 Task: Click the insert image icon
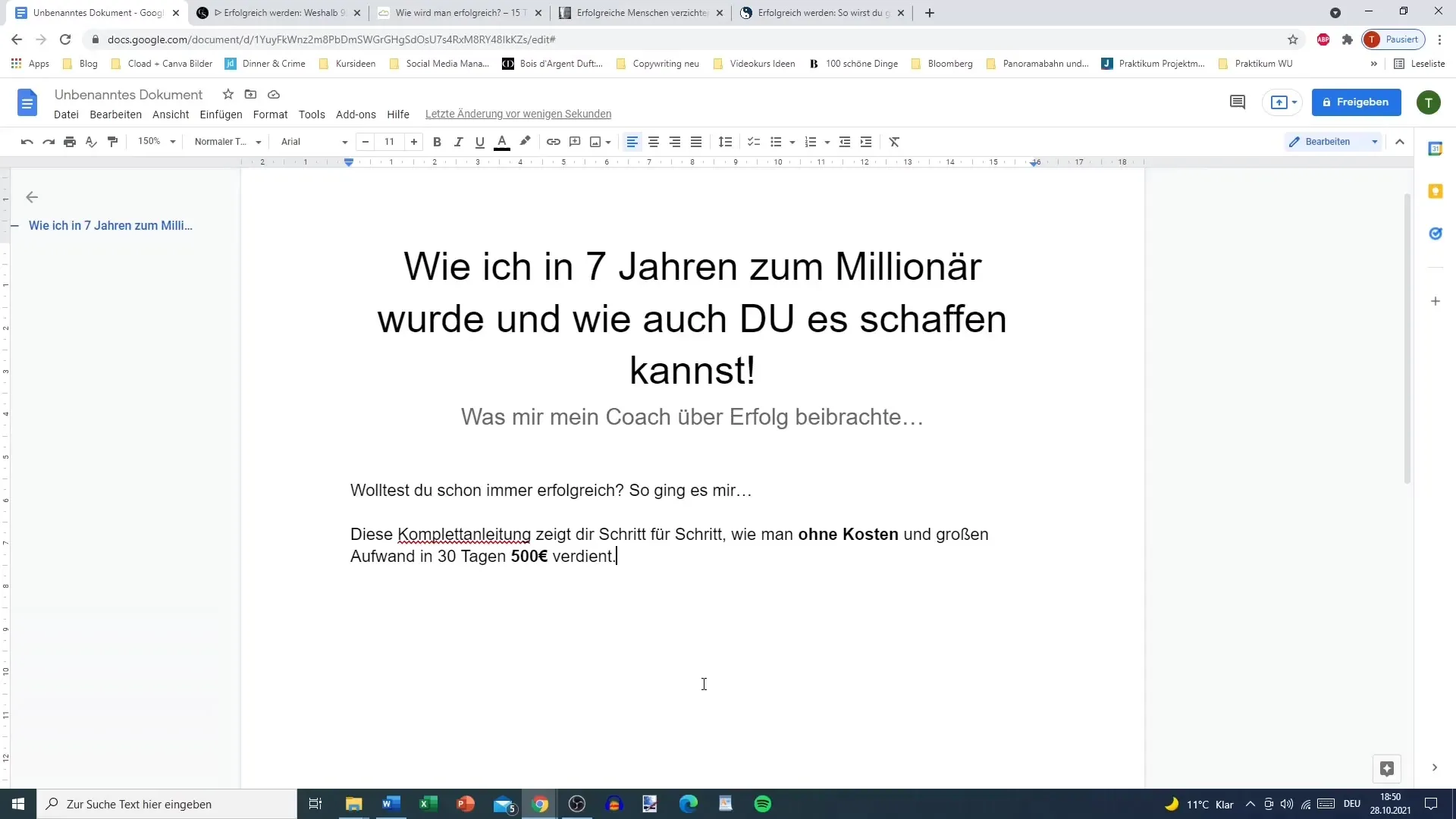point(595,141)
